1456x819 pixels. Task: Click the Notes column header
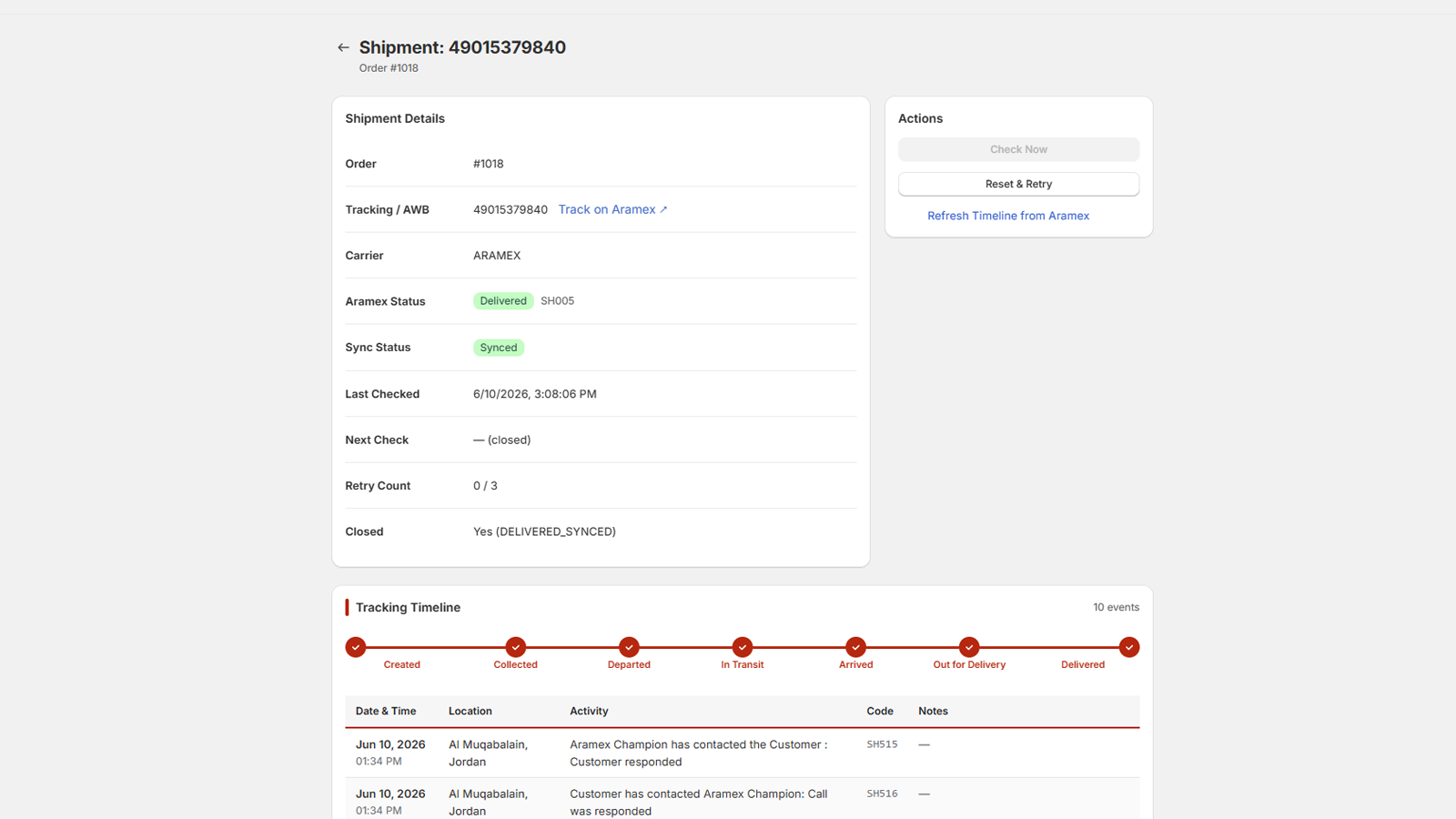933,712
